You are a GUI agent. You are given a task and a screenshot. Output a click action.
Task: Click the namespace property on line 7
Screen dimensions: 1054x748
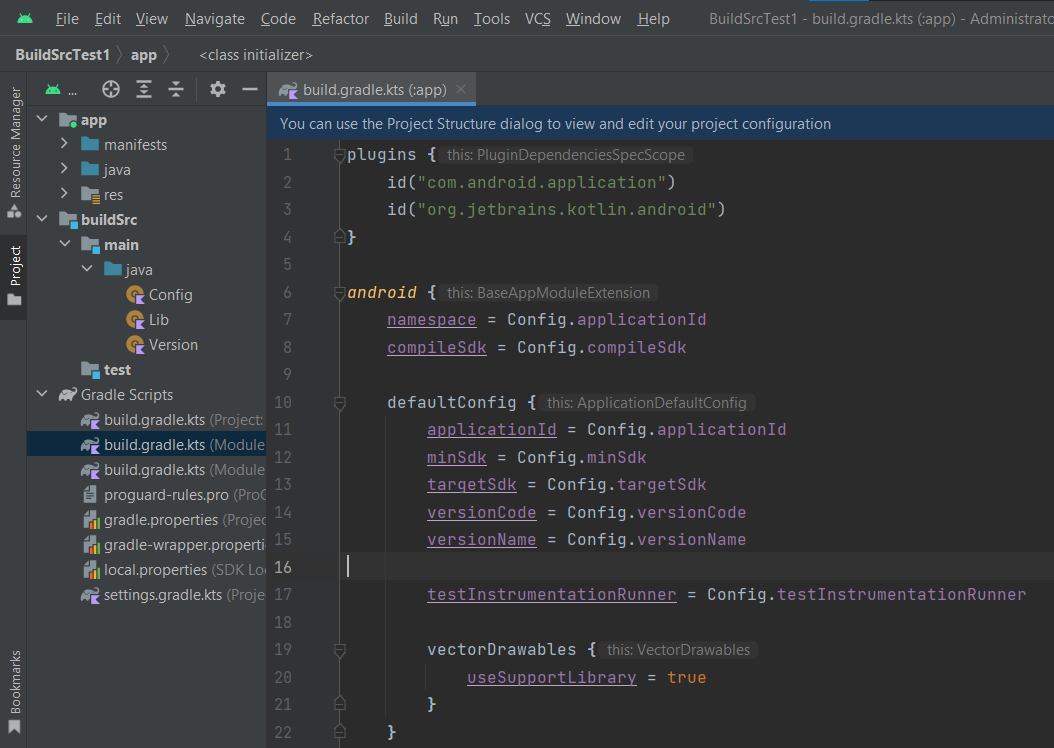[432, 320]
